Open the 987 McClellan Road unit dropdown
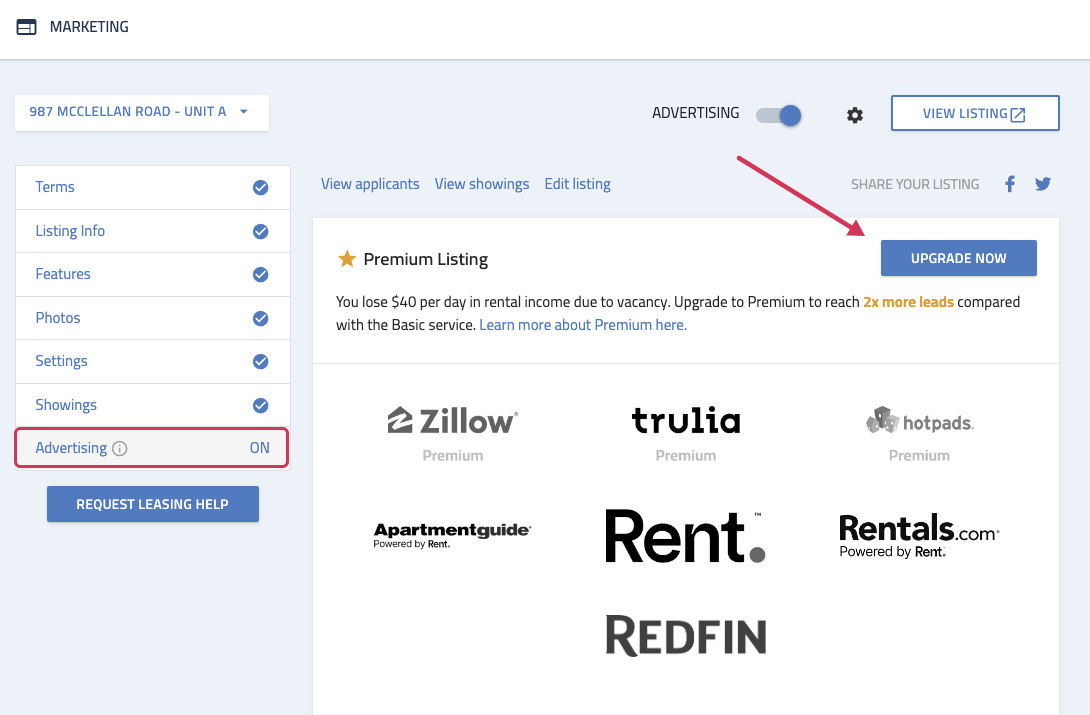 click(142, 113)
